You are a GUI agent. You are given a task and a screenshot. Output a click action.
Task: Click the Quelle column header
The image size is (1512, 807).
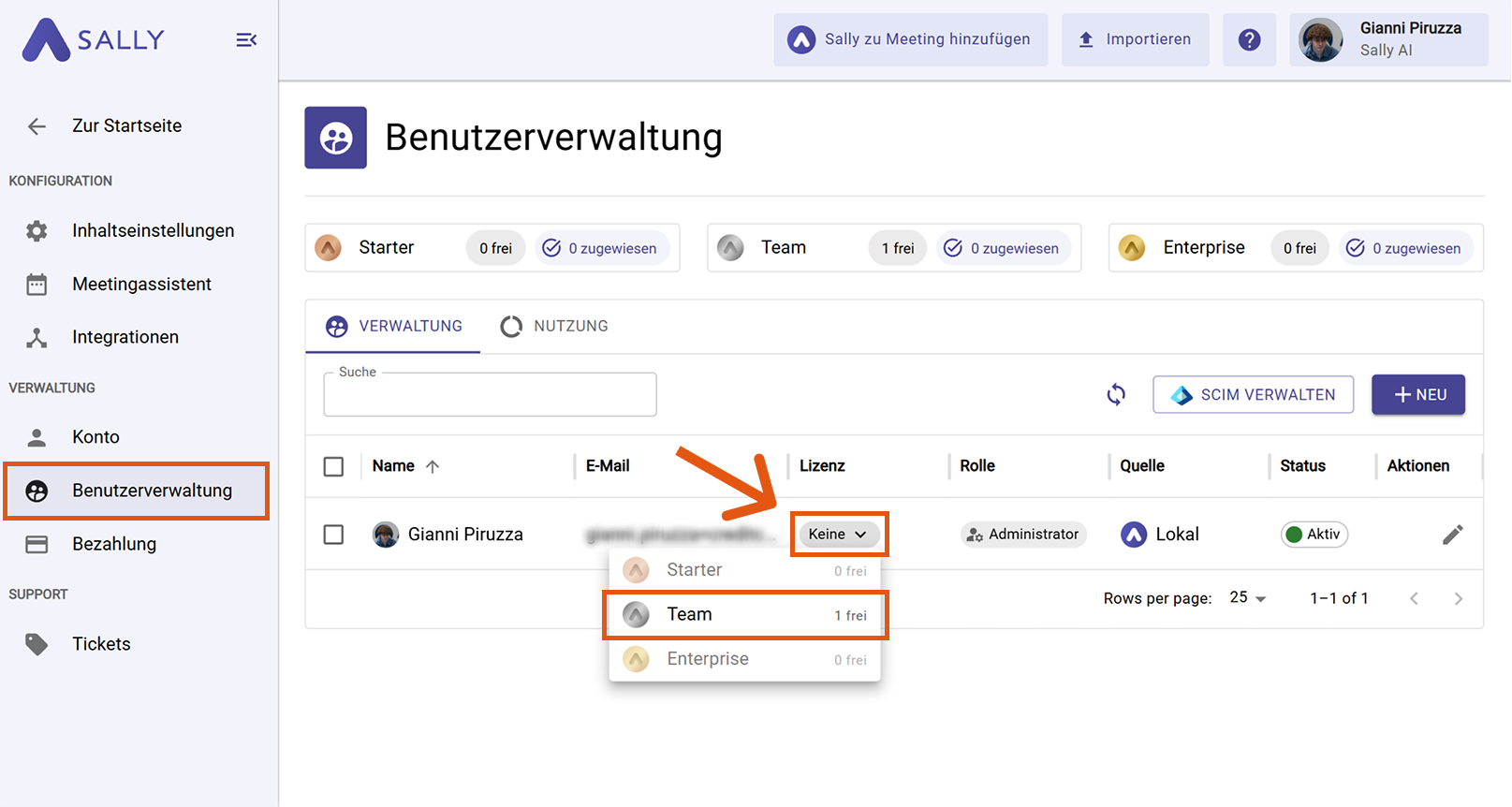(x=1142, y=466)
